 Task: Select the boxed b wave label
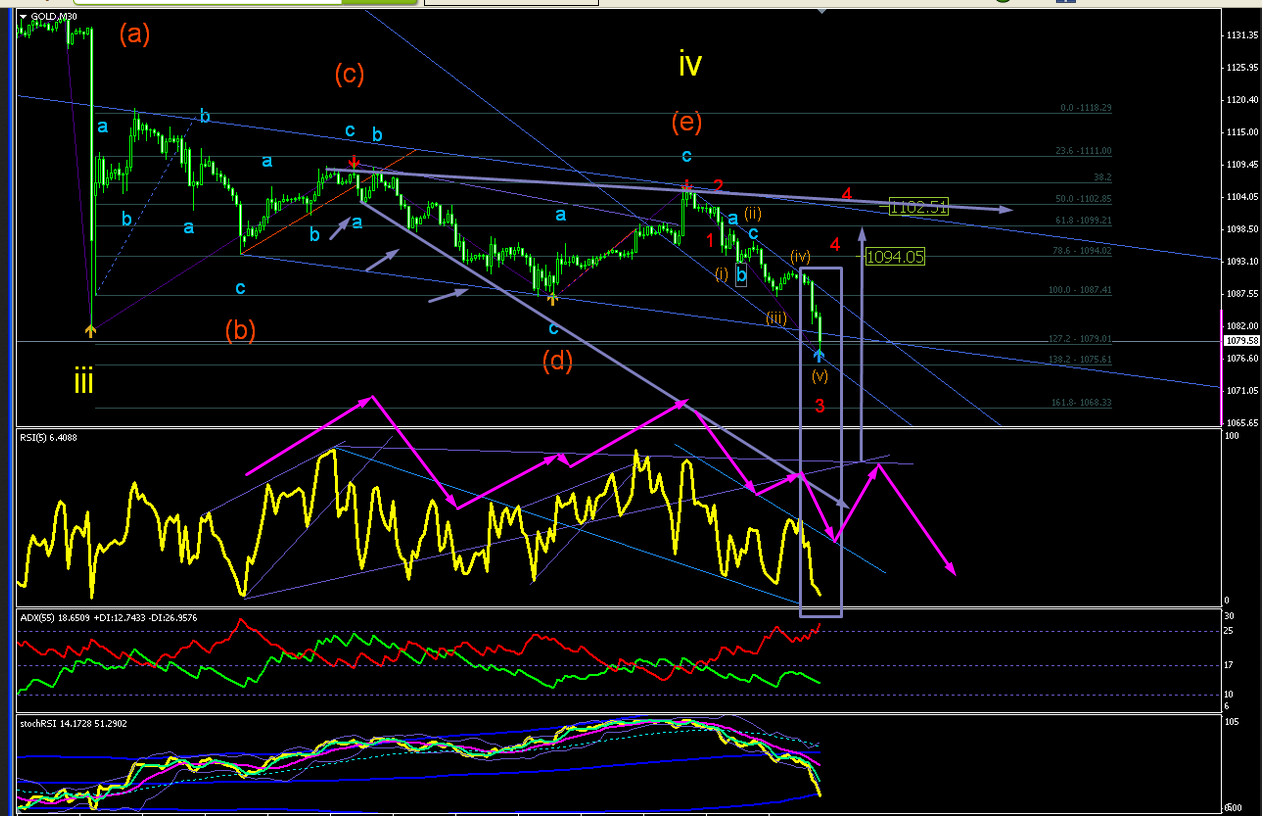coord(741,275)
